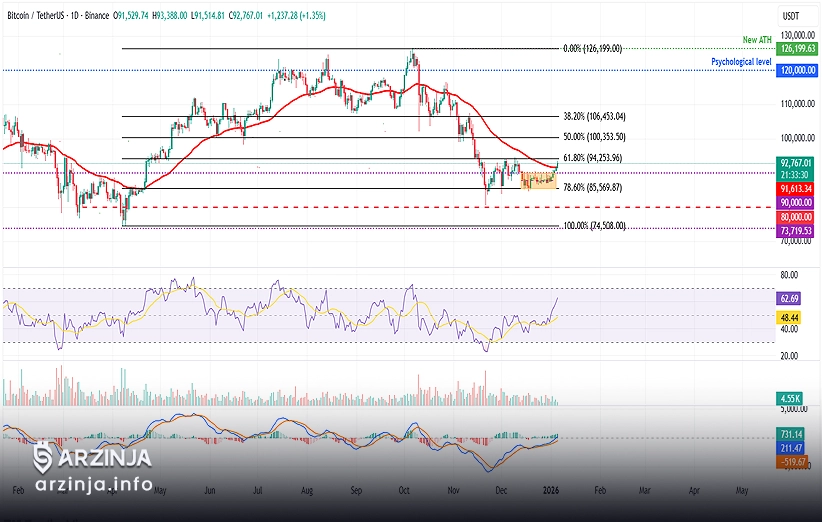This screenshot has width=822, height=522.
Task: Open the arzinja.info website link
Action: click(x=93, y=485)
